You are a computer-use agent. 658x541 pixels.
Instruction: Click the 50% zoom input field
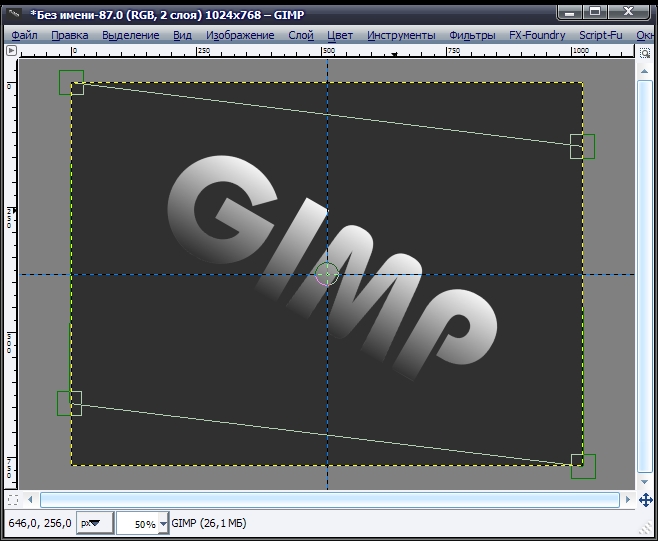click(137, 524)
